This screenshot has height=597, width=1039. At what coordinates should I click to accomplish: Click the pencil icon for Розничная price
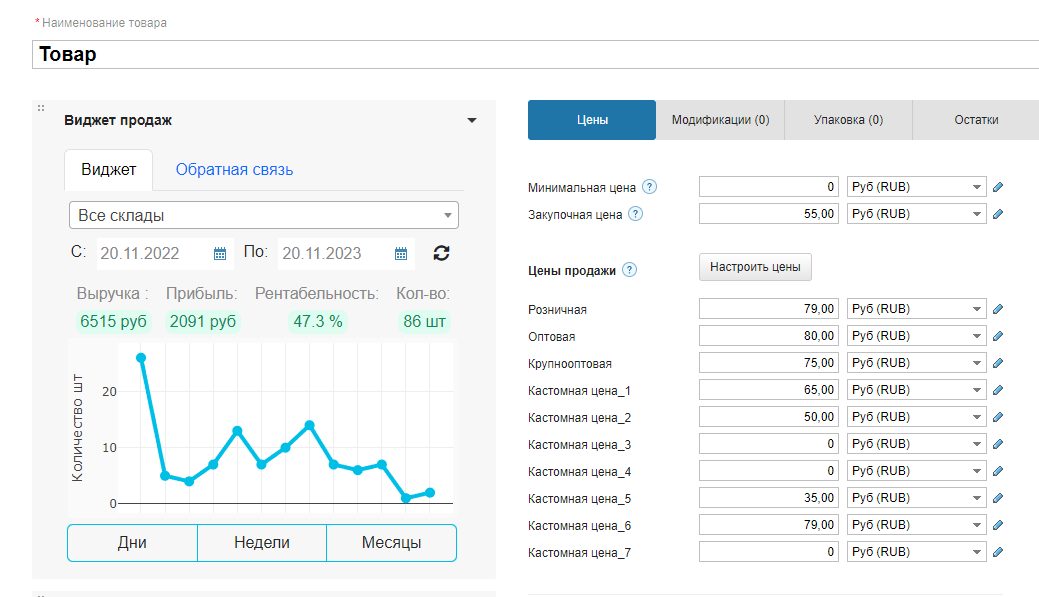click(x=997, y=309)
